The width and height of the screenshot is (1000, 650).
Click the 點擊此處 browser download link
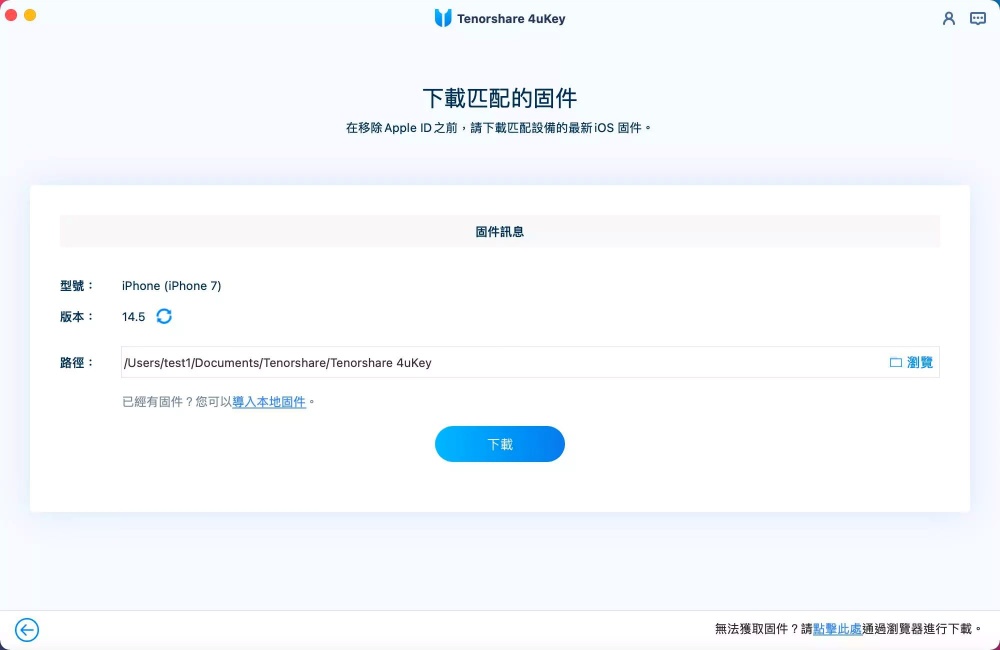pos(837,629)
